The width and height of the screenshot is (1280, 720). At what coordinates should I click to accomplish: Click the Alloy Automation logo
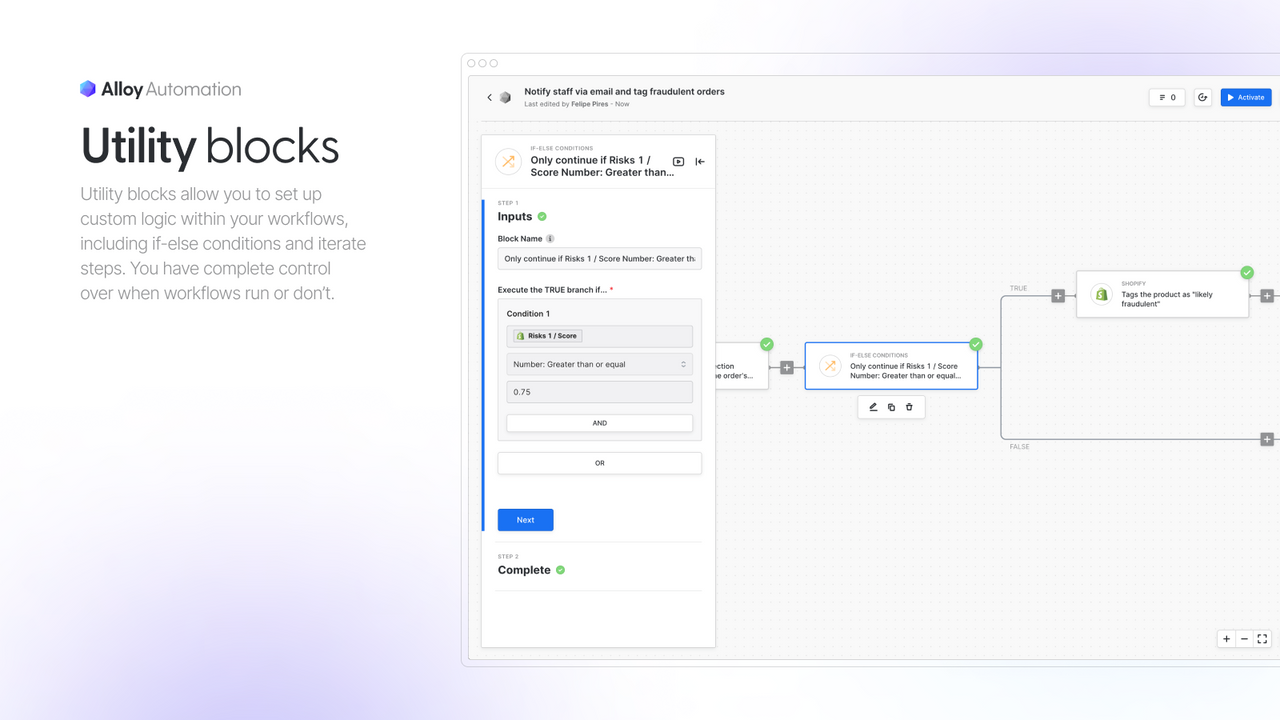[x=160, y=89]
